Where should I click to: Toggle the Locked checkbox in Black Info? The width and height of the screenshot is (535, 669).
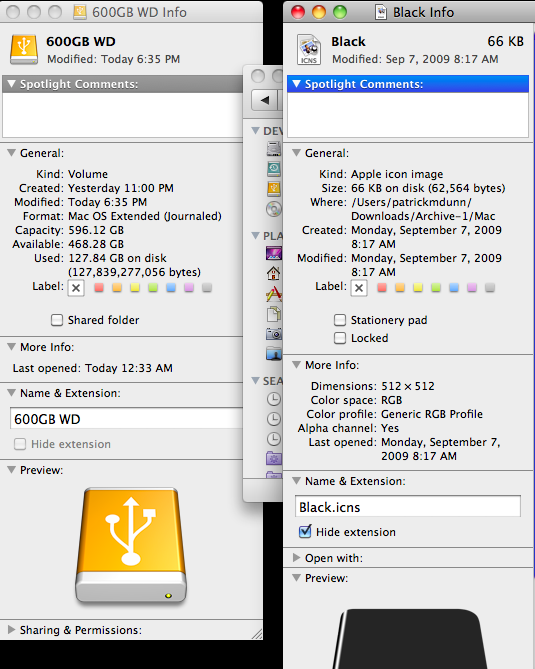click(x=340, y=338)
